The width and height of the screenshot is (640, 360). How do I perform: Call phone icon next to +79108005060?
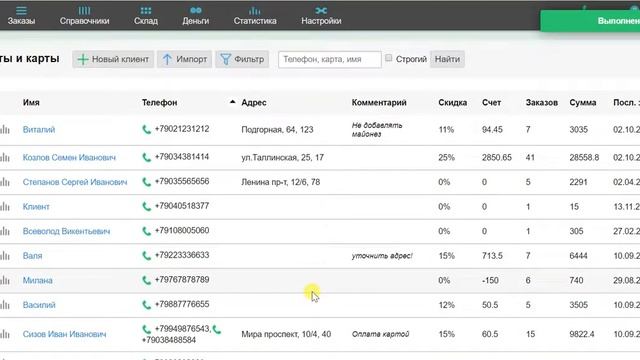point(146,231)
